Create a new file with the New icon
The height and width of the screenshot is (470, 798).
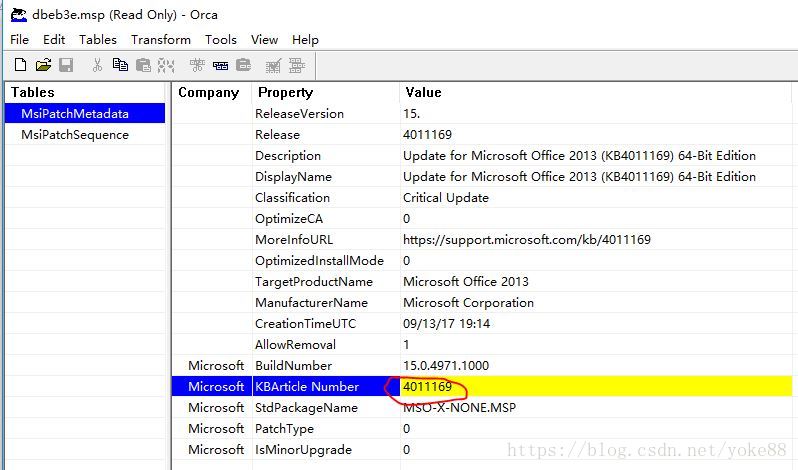(20, 65)
